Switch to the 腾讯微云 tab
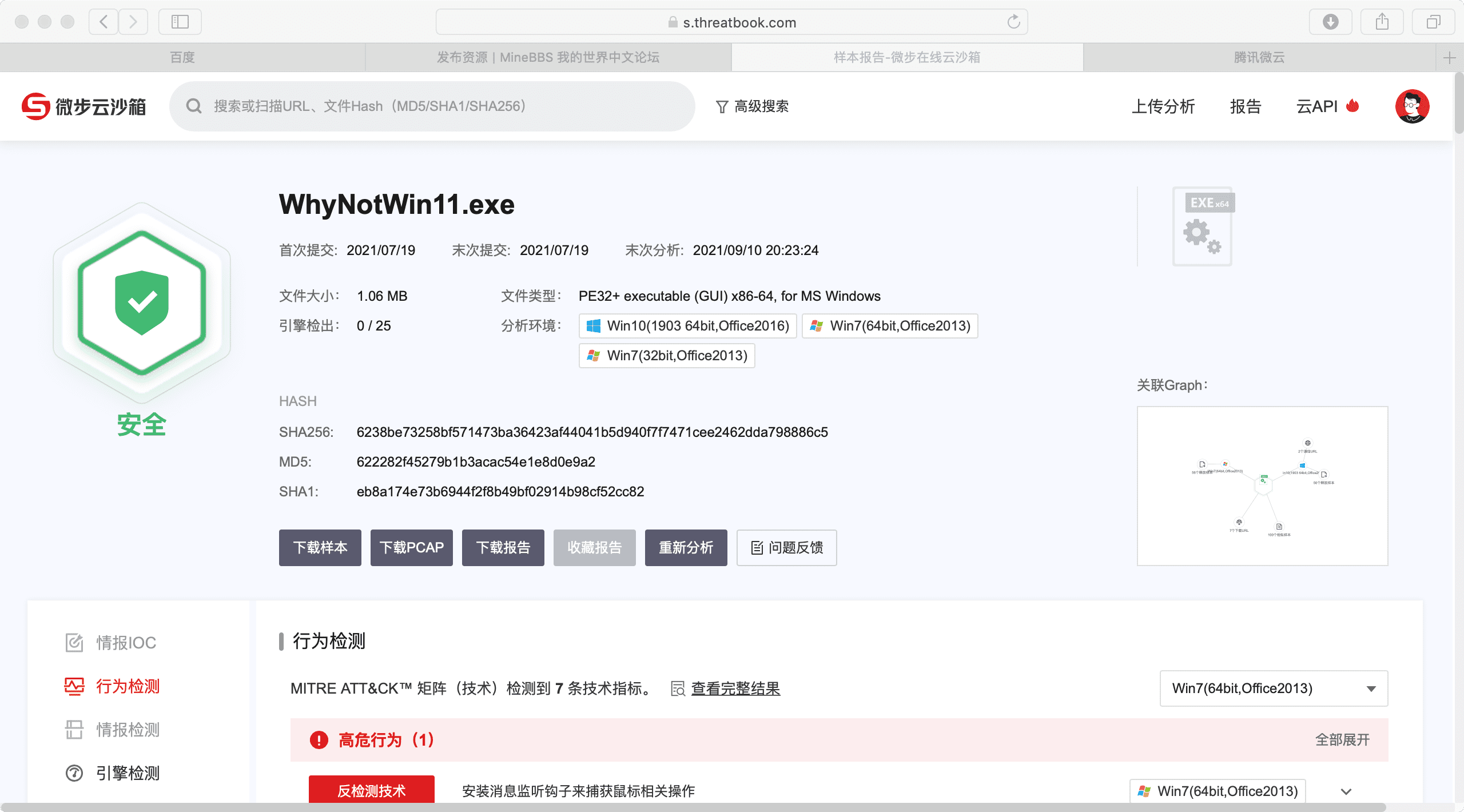 tap(1259, 57)
